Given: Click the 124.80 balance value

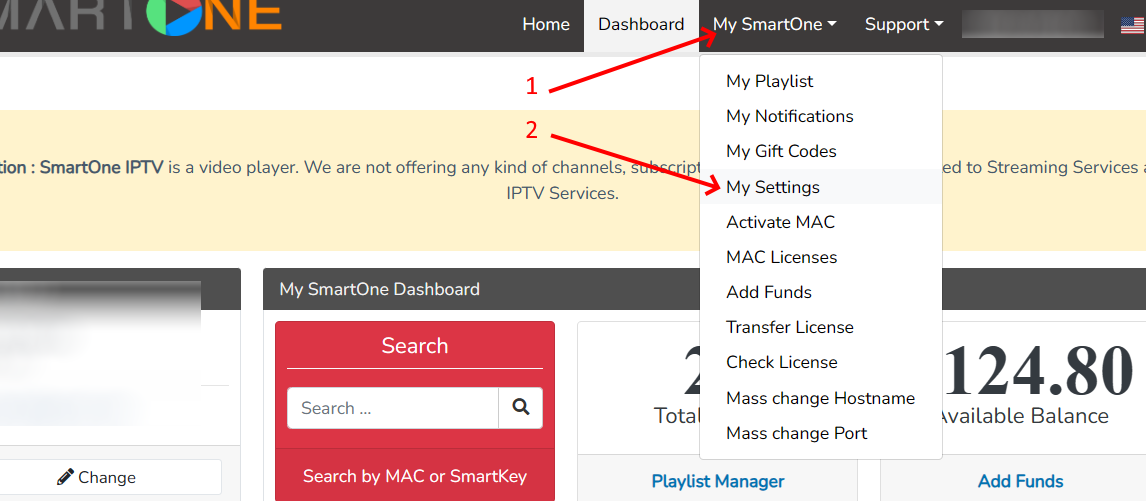Looking at the screenshot, I should point(1039,370).
